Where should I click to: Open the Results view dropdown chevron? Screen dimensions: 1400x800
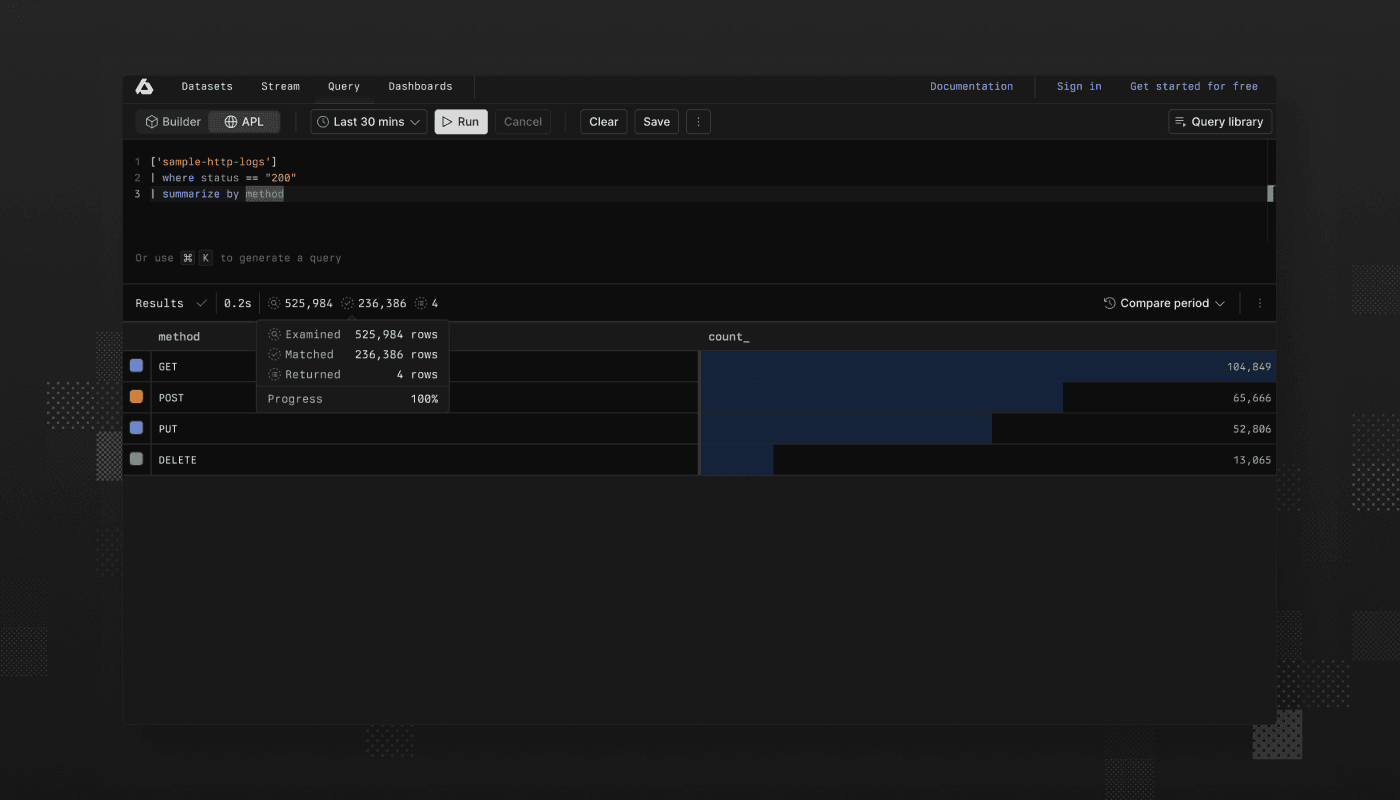point(201,302)
